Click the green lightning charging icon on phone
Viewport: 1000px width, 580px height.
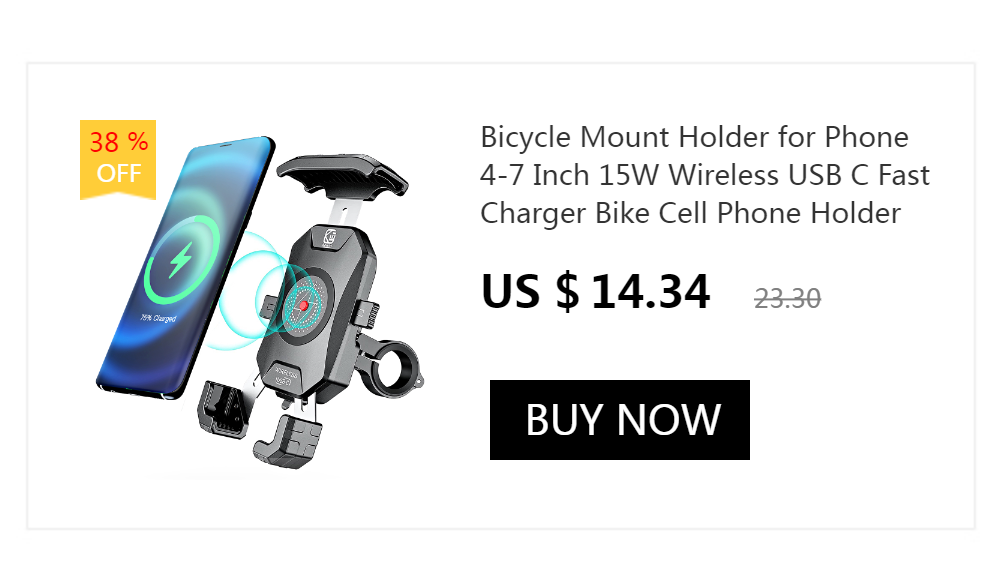pos(180,260)
